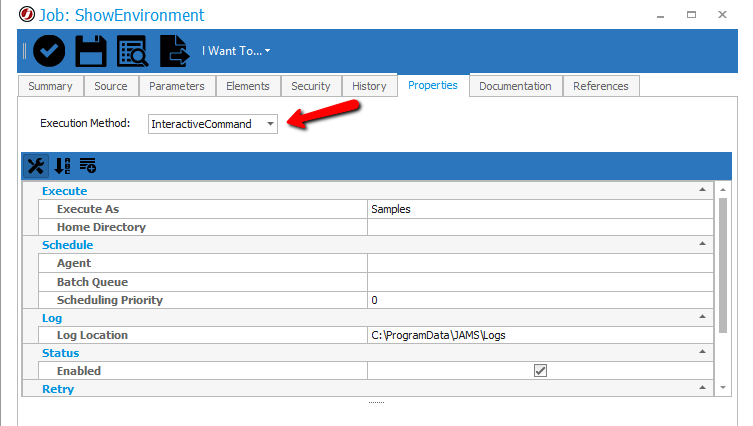Select the Properties tab

click(433, 85)
